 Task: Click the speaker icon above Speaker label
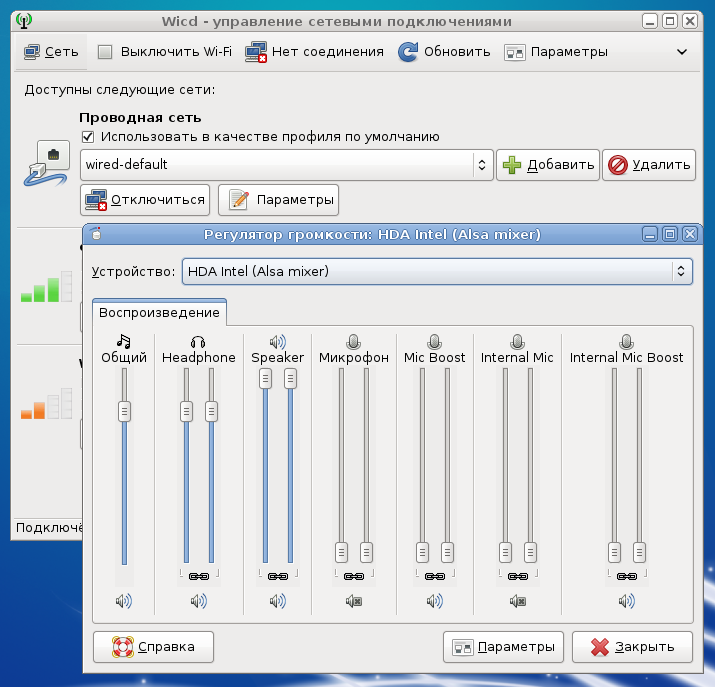click(x=277, y=341)
